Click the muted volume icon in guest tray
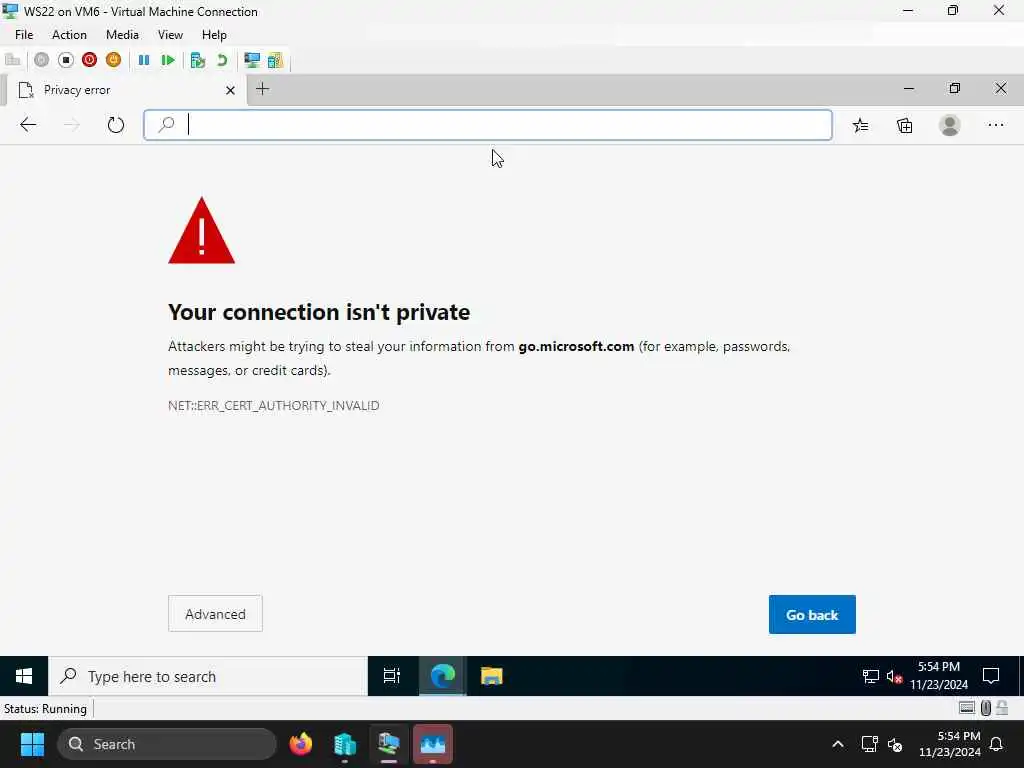The image size is (1024, 768). (x=894, y=677)
